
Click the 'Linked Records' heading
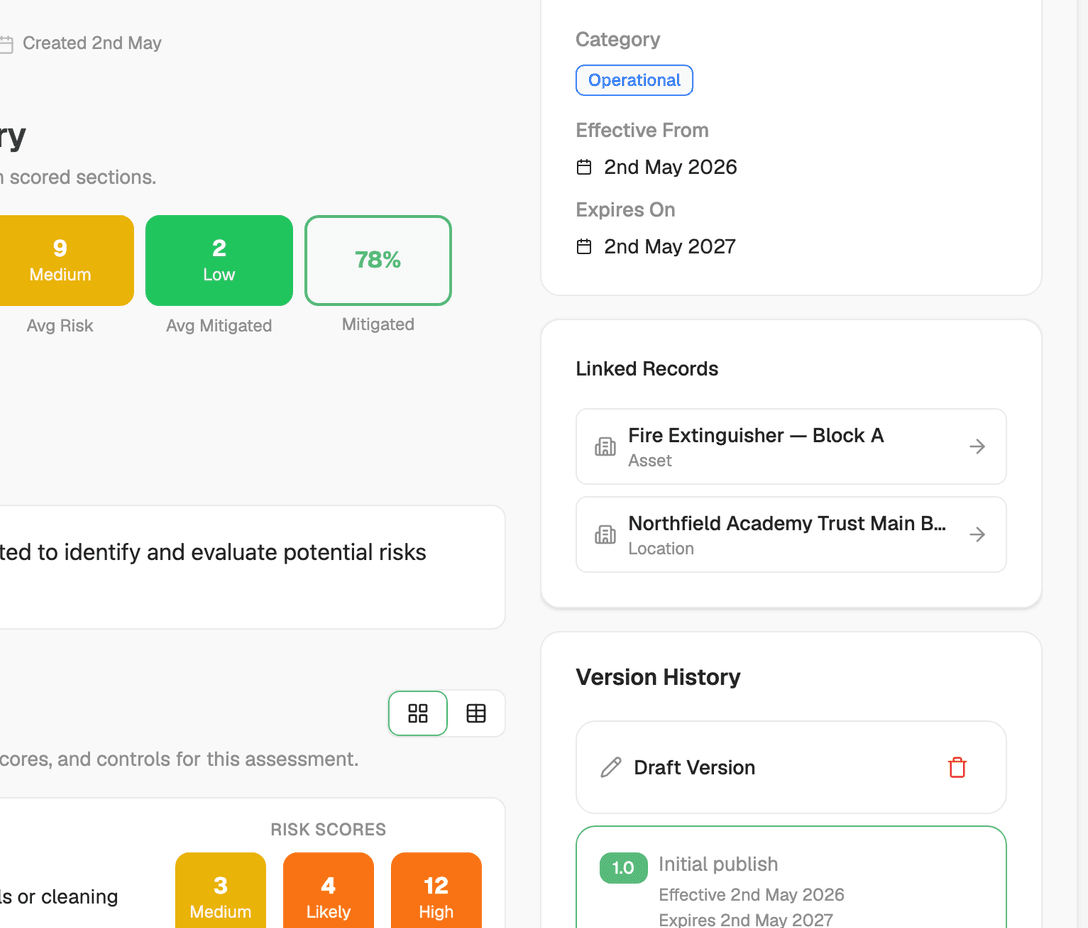tap(647, 369)
